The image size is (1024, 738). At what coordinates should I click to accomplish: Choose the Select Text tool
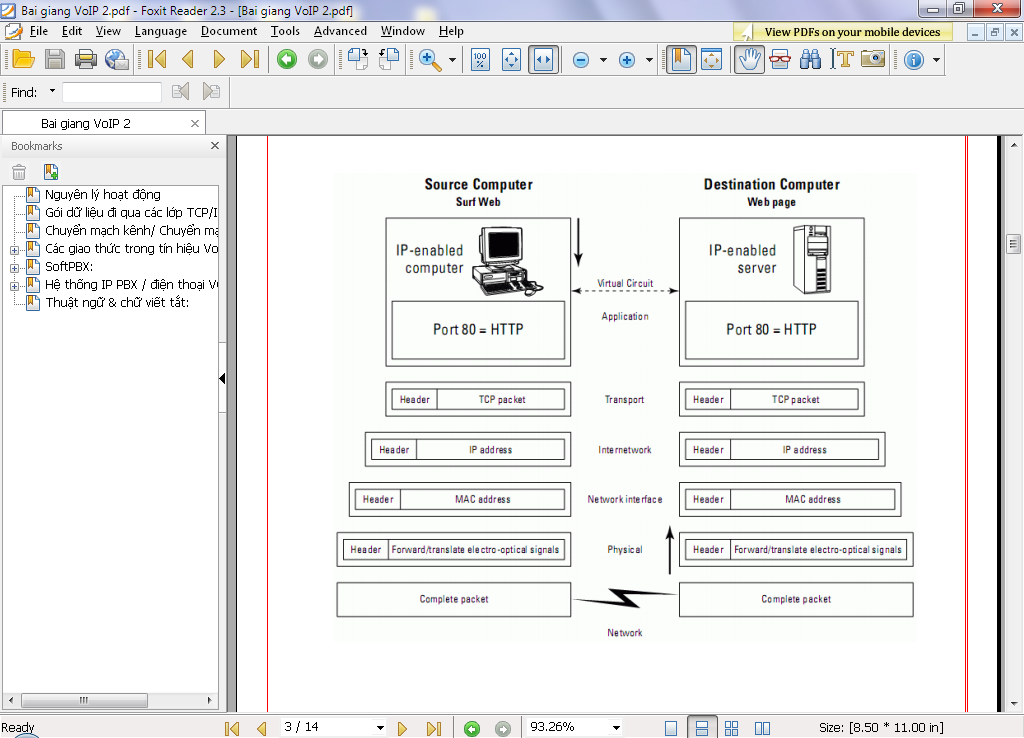click(842, 60)
